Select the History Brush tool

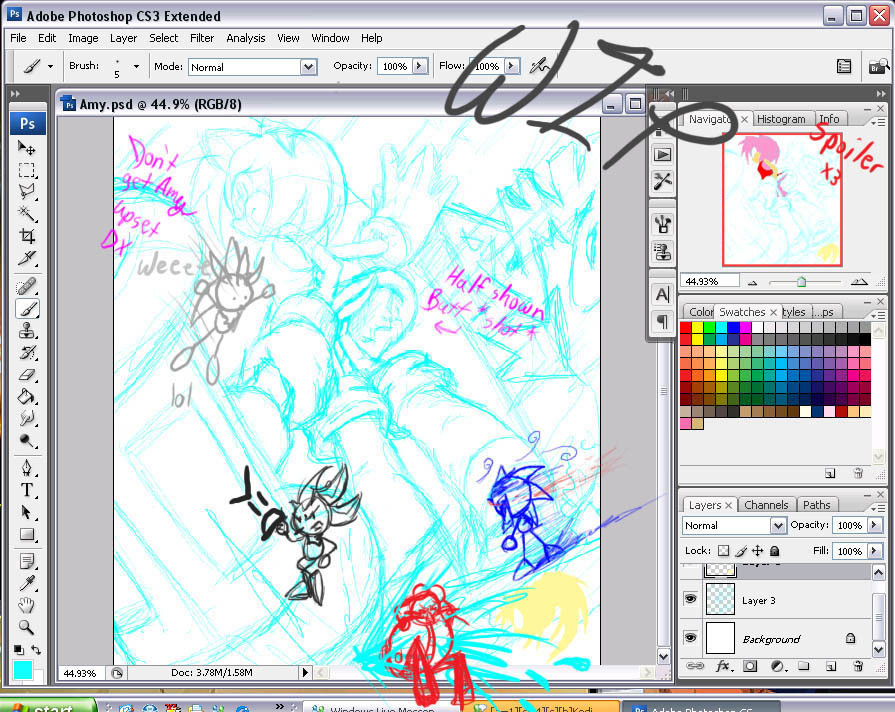(26, 352)
